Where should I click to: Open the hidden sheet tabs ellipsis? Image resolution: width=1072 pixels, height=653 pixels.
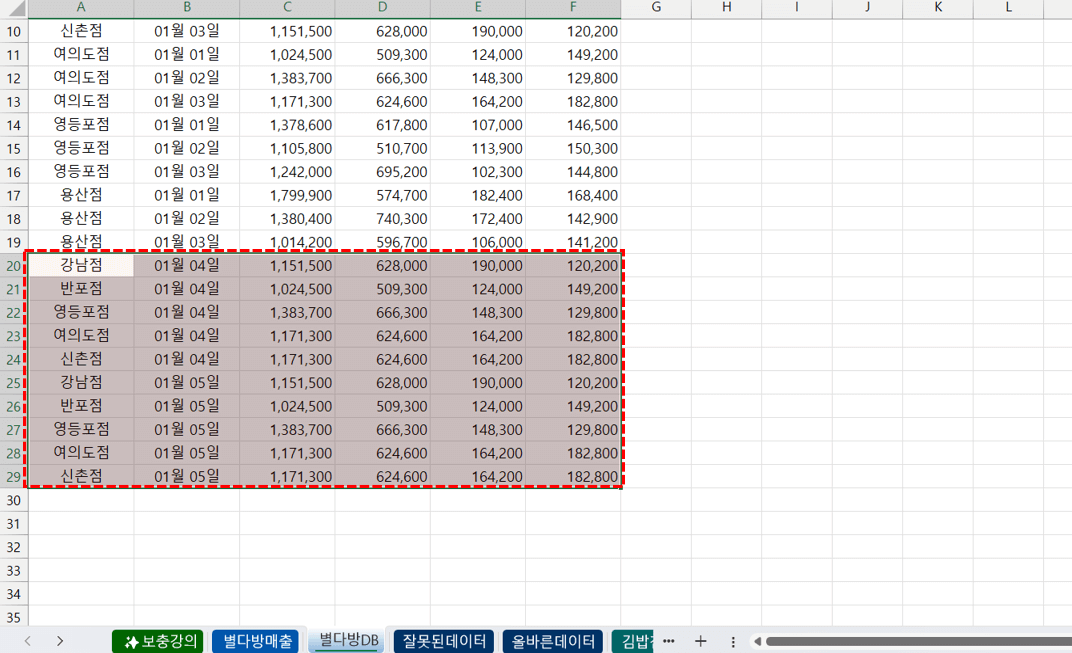coord(668,641)
